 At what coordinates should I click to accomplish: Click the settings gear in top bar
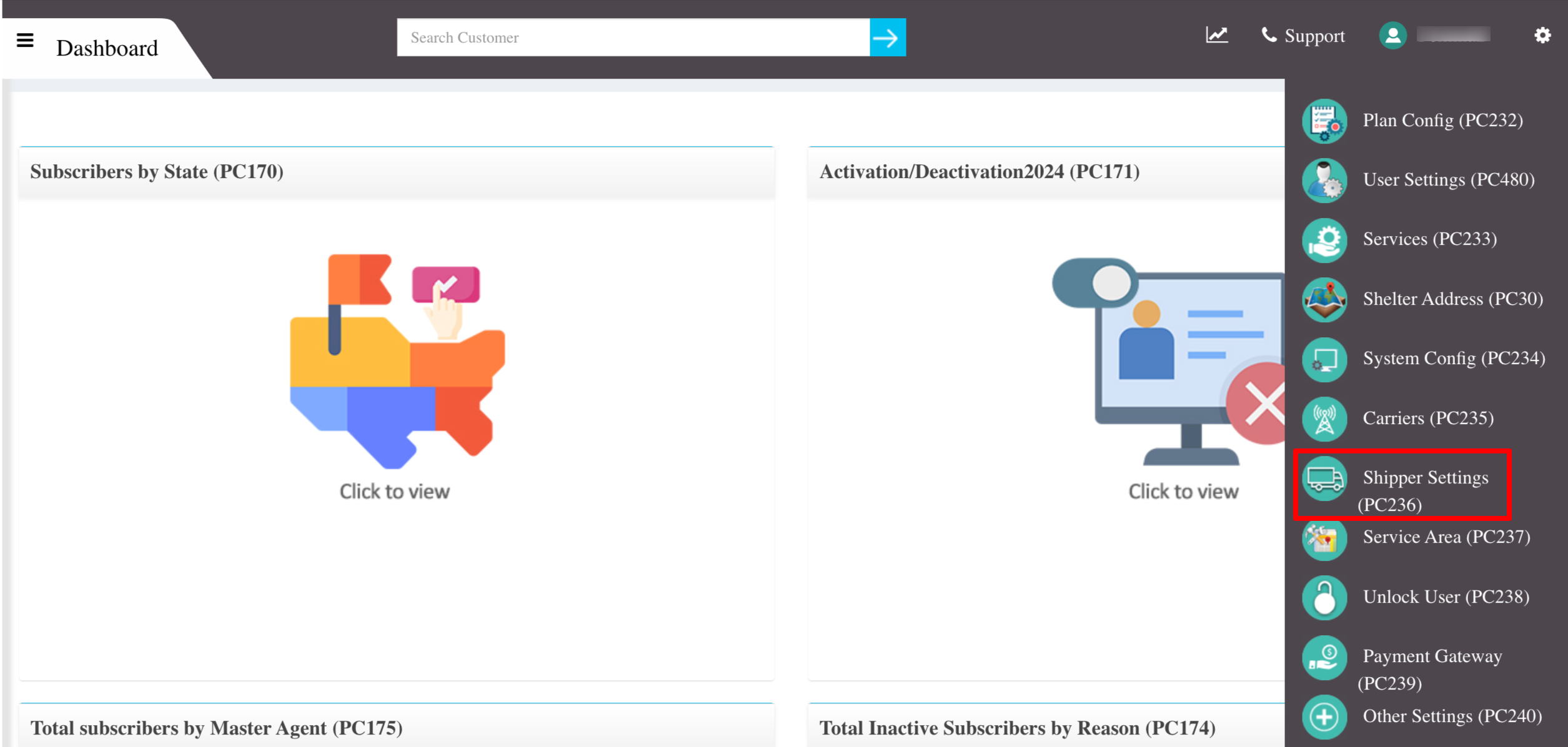pyautogui.click(x=1542, y=35)
